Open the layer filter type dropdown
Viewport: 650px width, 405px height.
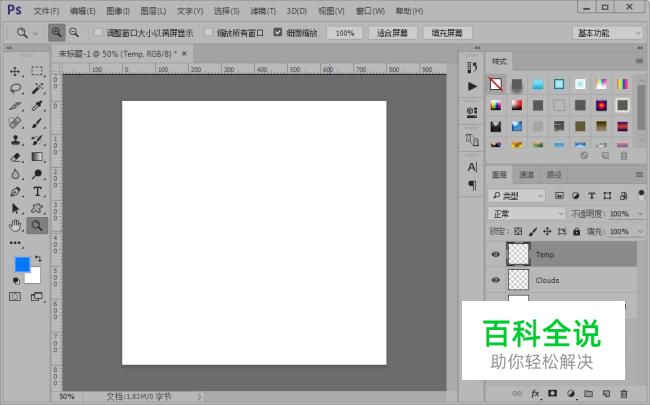(516, 196)
